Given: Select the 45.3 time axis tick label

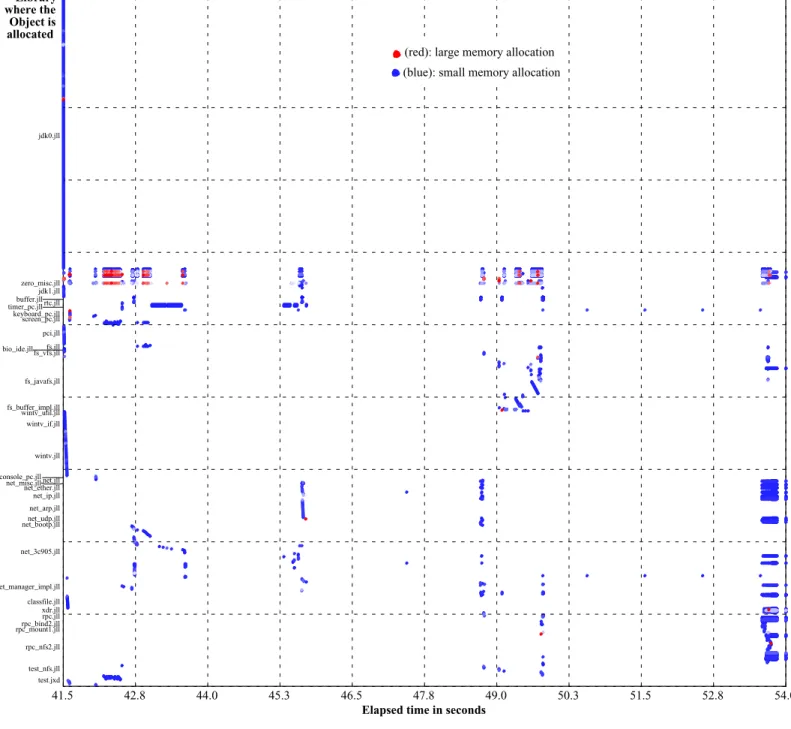Looking at the screenshot, I should click(x=279, y=696).
